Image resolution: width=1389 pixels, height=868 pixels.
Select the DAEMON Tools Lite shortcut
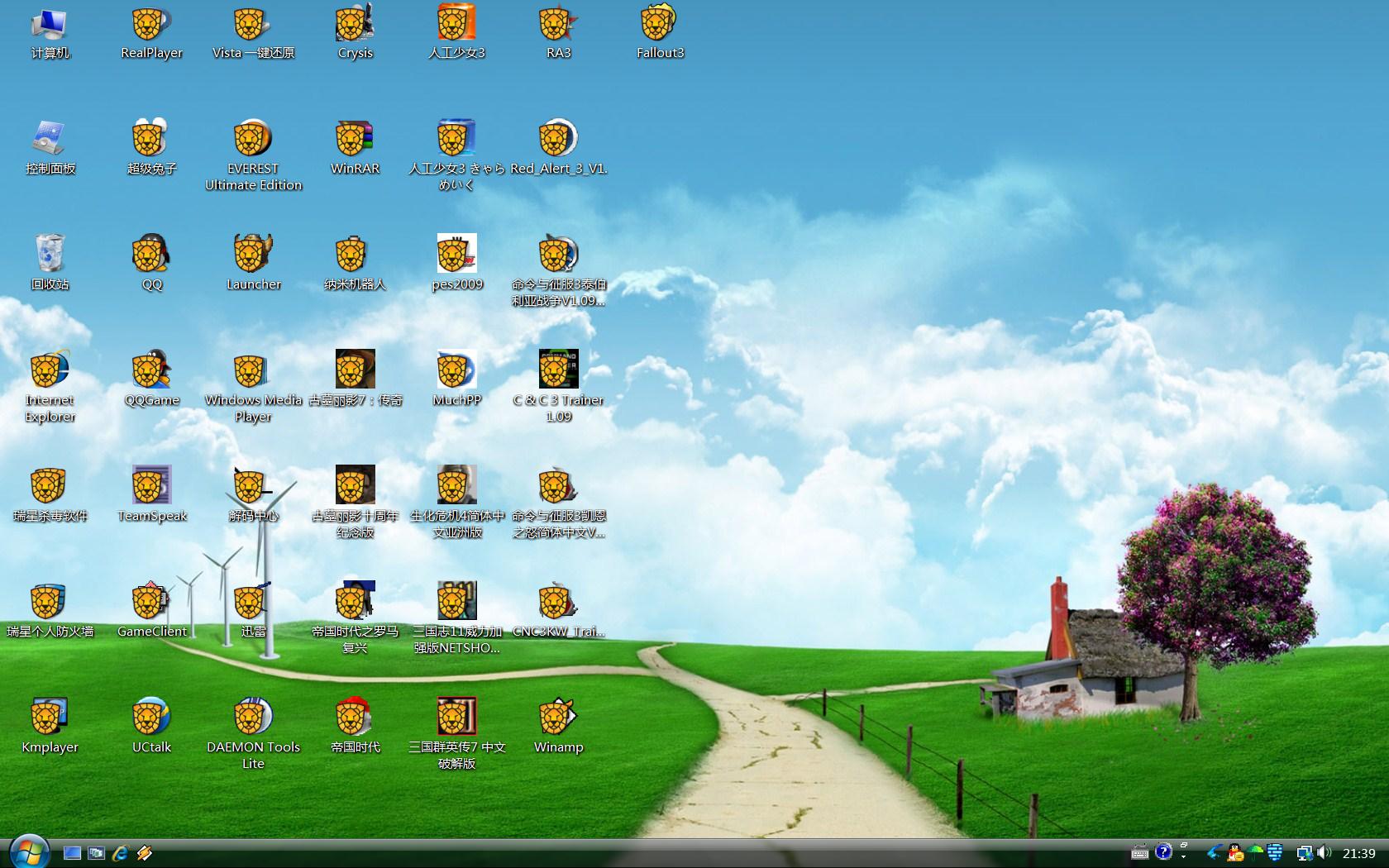point(253,735)
